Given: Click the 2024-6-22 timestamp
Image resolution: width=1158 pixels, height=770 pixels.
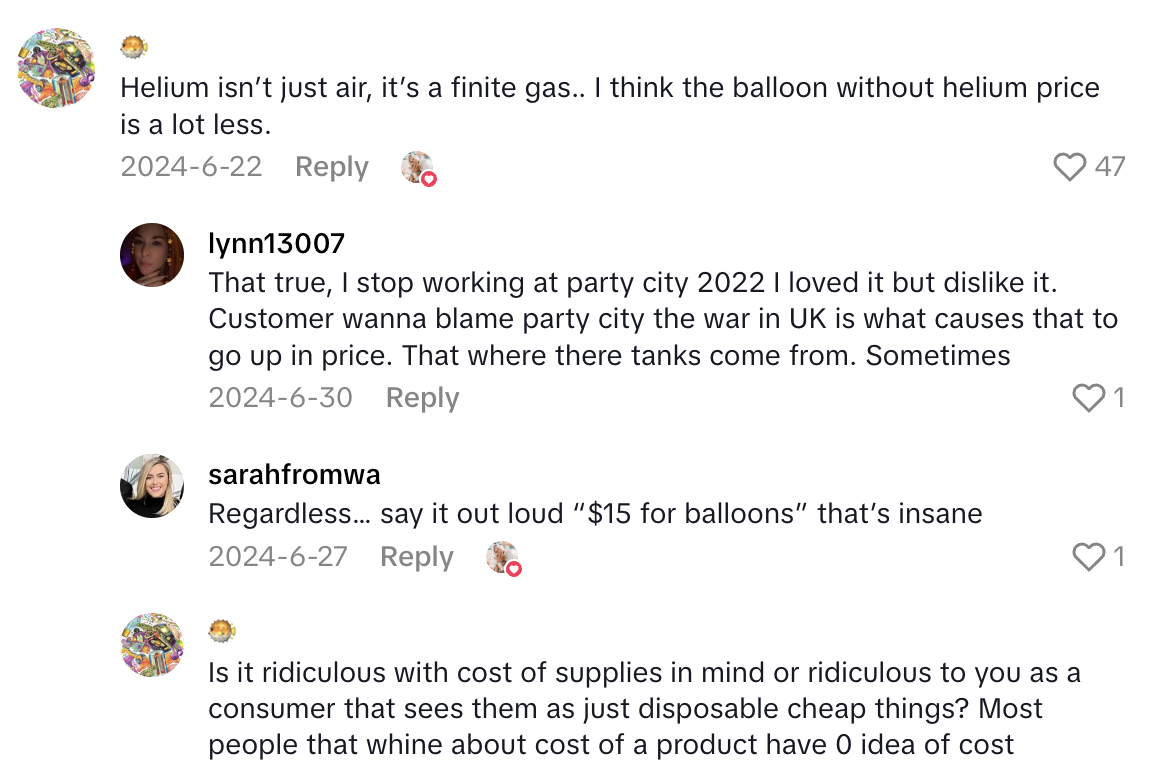Looking at the screenshot, I should pyautogui.click(x=191, y=167).
